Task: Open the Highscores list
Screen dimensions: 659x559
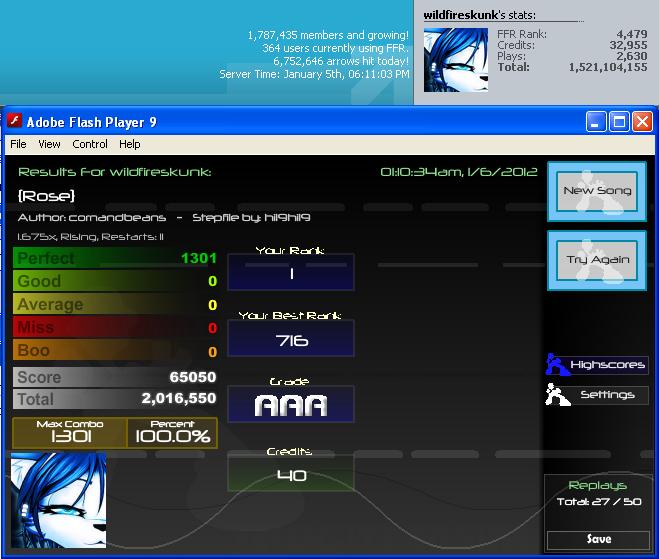Action: tap(607, 364)
